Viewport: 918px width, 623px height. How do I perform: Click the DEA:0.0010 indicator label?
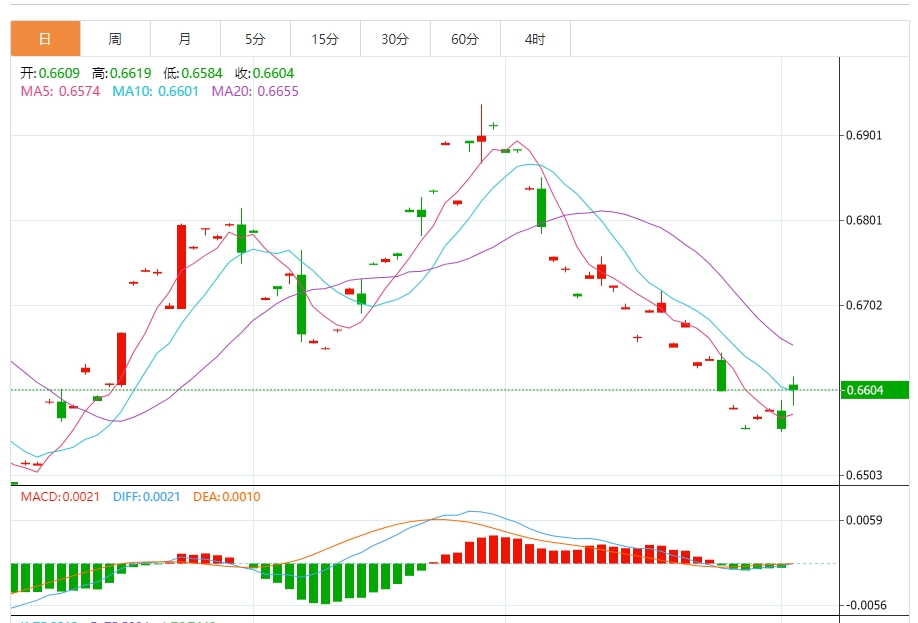(227, 497)
